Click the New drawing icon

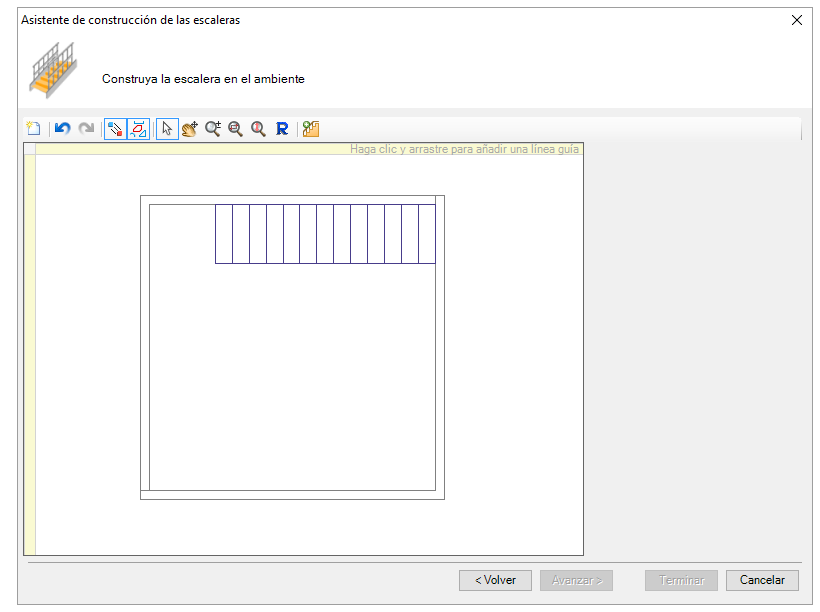tap(33, 129)
